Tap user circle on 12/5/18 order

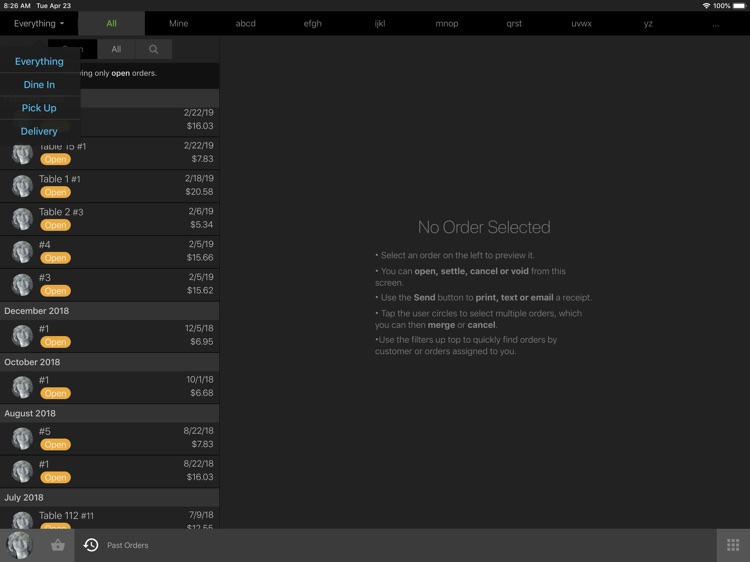coord(22,336)
